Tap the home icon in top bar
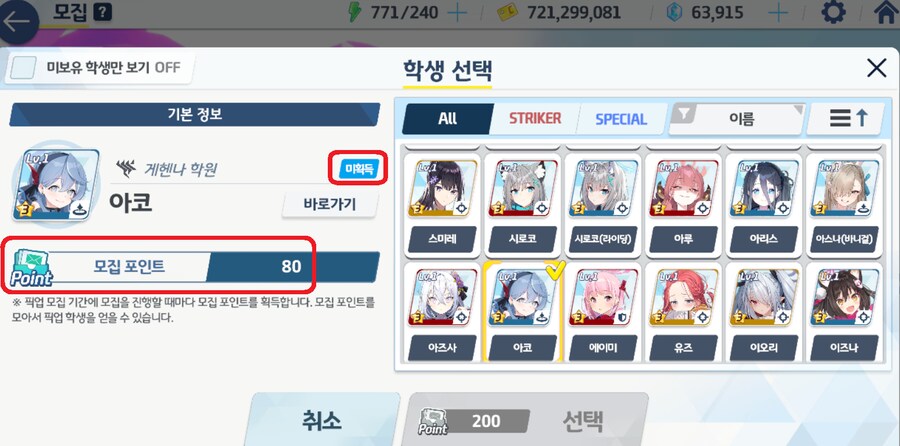 tap(886, 11)
